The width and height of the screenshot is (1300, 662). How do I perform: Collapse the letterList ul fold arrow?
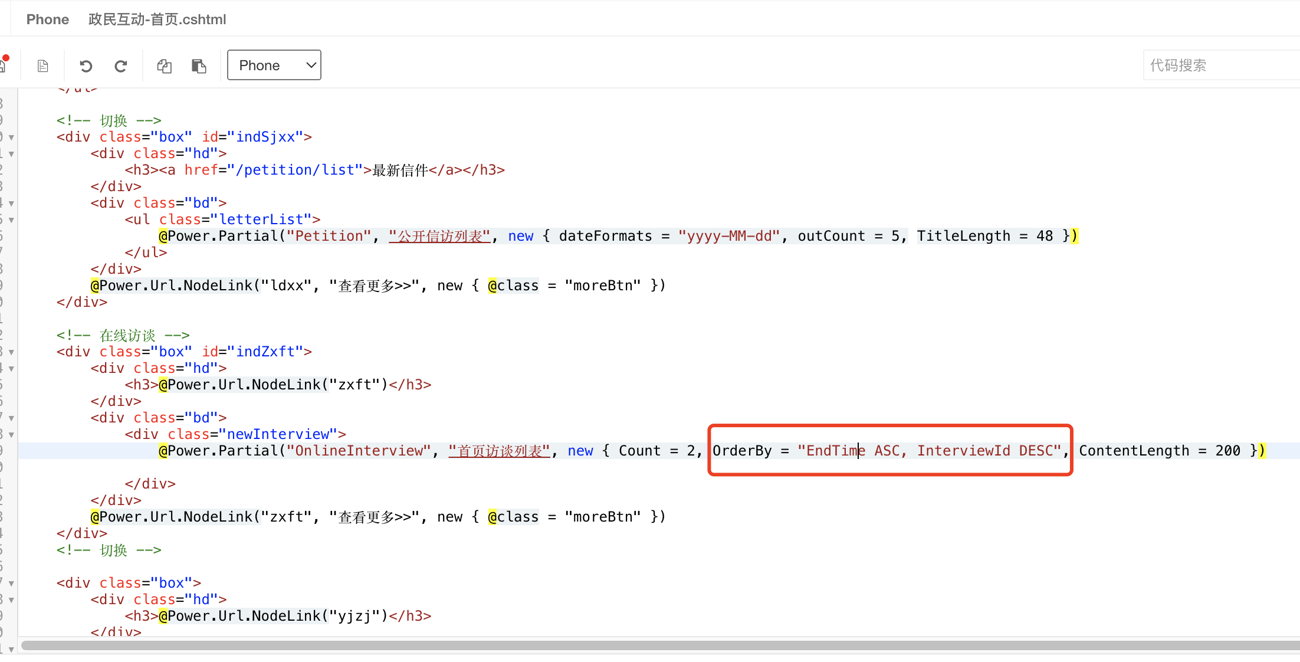(11, 220)
